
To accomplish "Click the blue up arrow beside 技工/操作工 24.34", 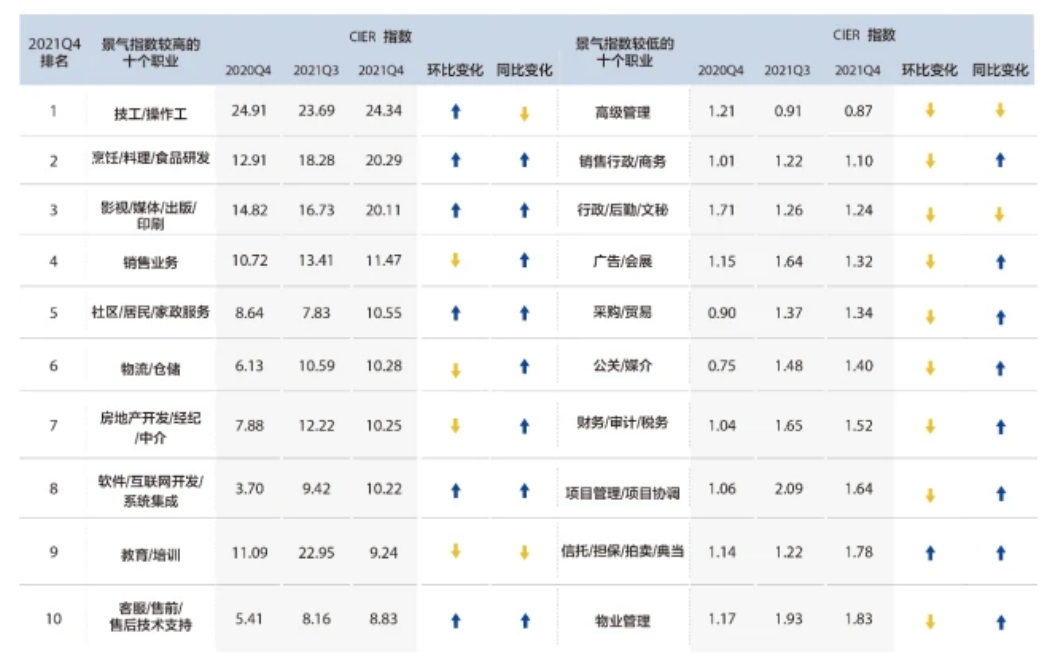I will [x=456, y=112].
